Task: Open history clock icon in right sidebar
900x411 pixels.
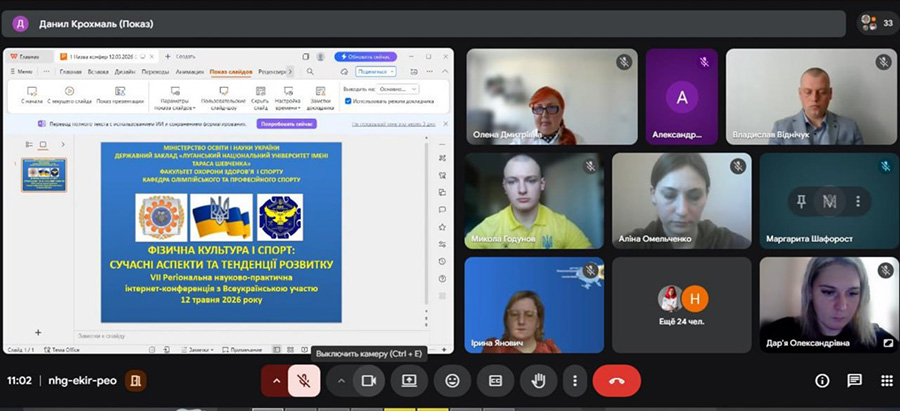Action: pyautogui.click(x=442, y=261)
